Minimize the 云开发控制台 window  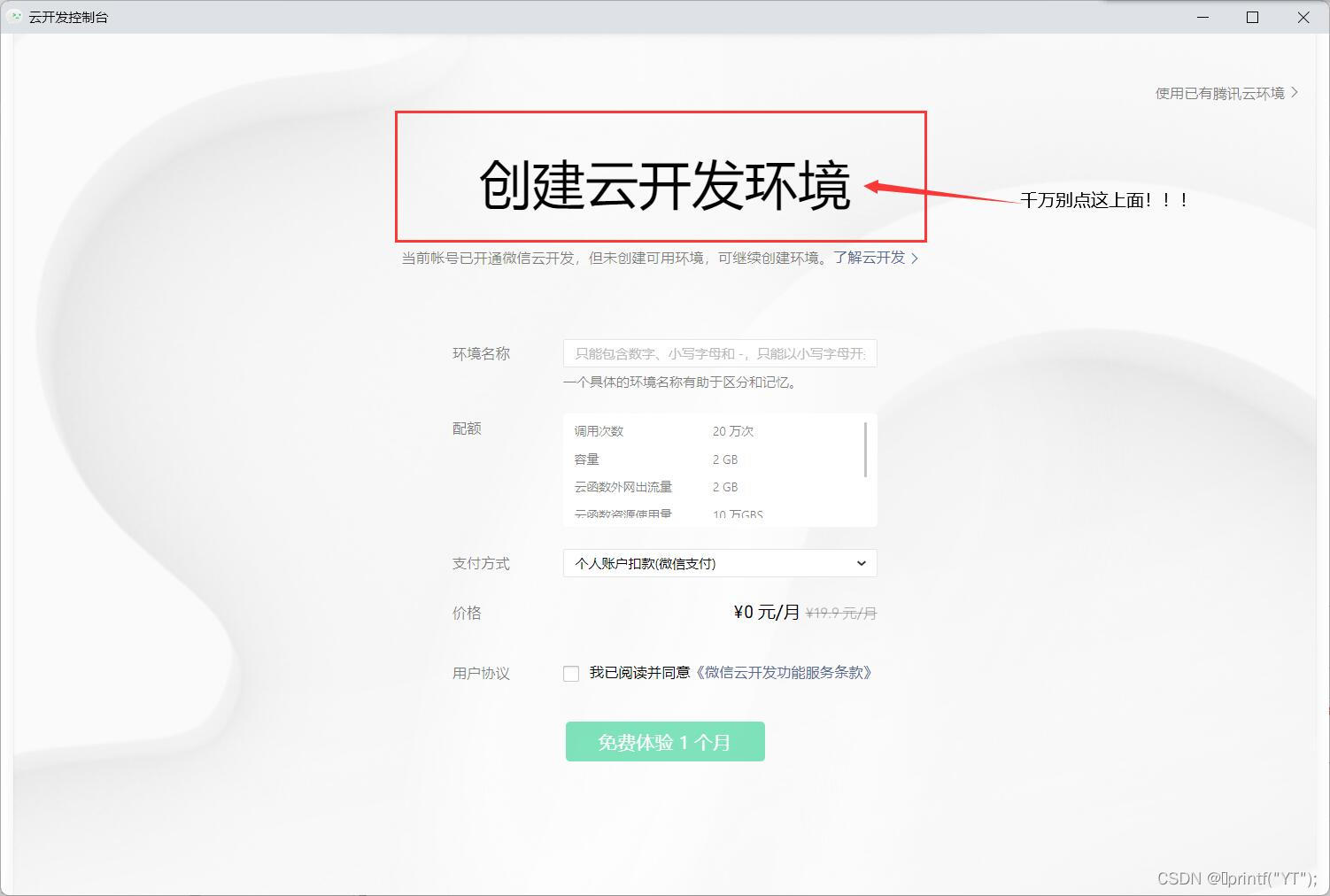coord(1202,17)
